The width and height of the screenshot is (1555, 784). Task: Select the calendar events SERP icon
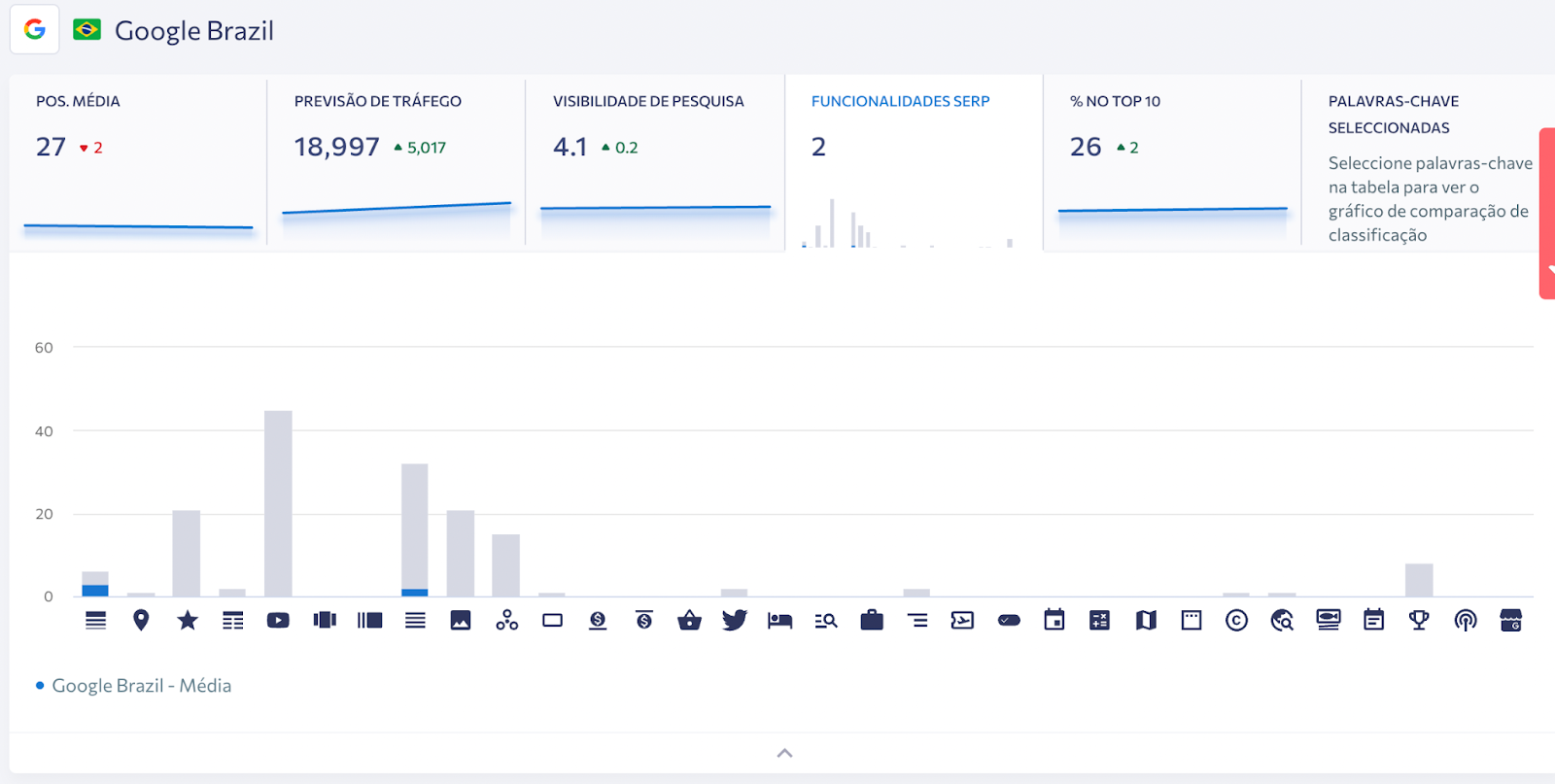click(x=1054, y=620)
